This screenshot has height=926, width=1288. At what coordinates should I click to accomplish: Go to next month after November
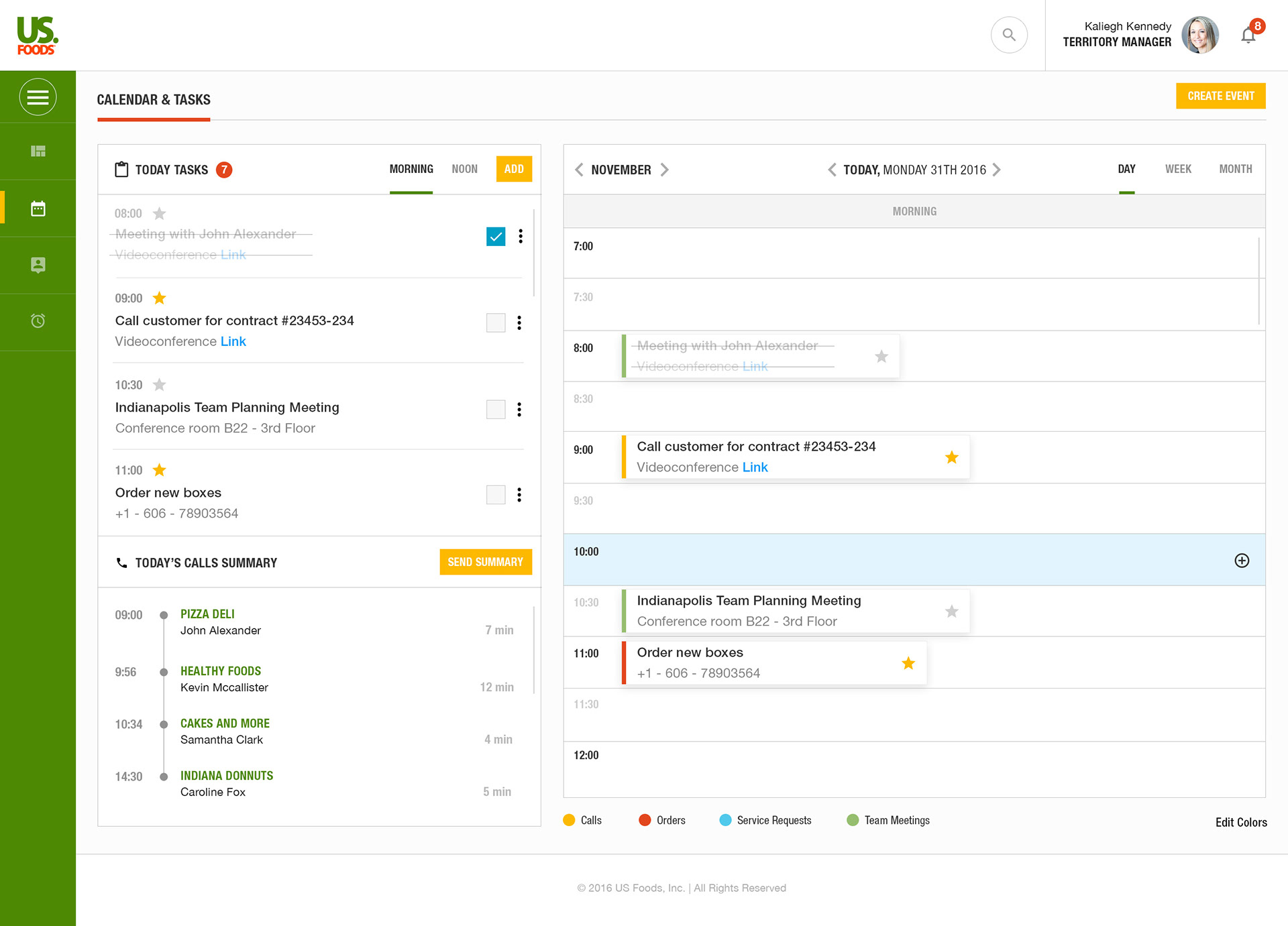click(x=665, y=170)
